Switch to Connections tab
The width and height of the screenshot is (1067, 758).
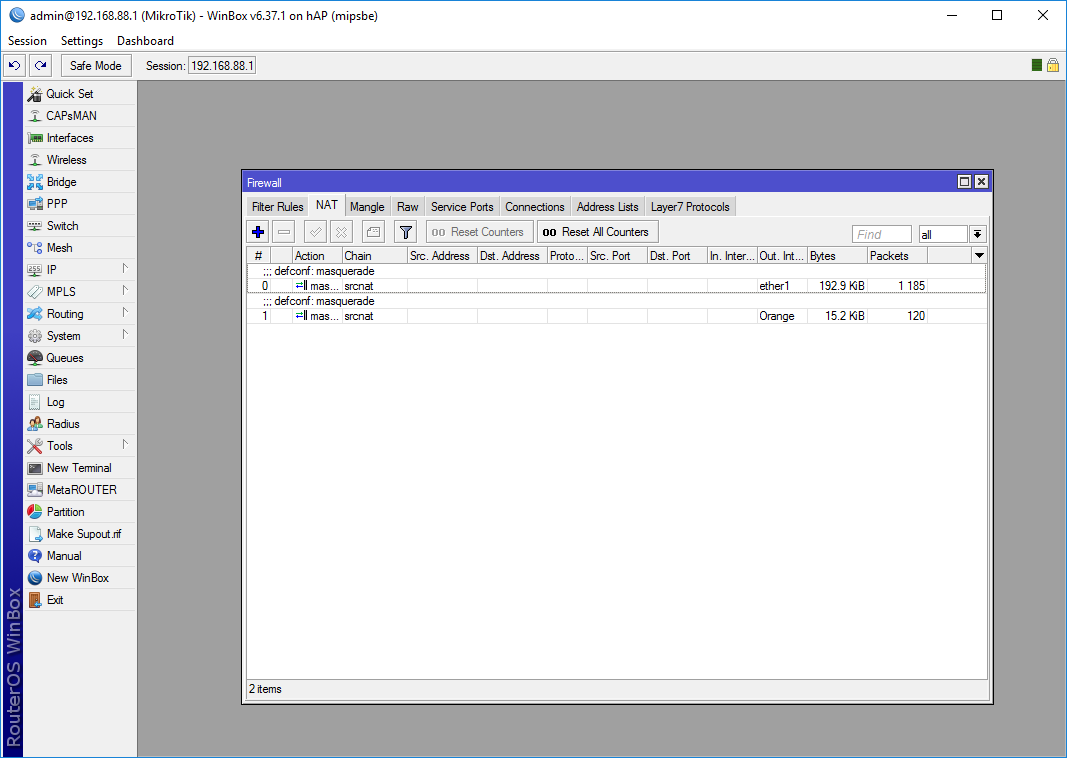535,207
